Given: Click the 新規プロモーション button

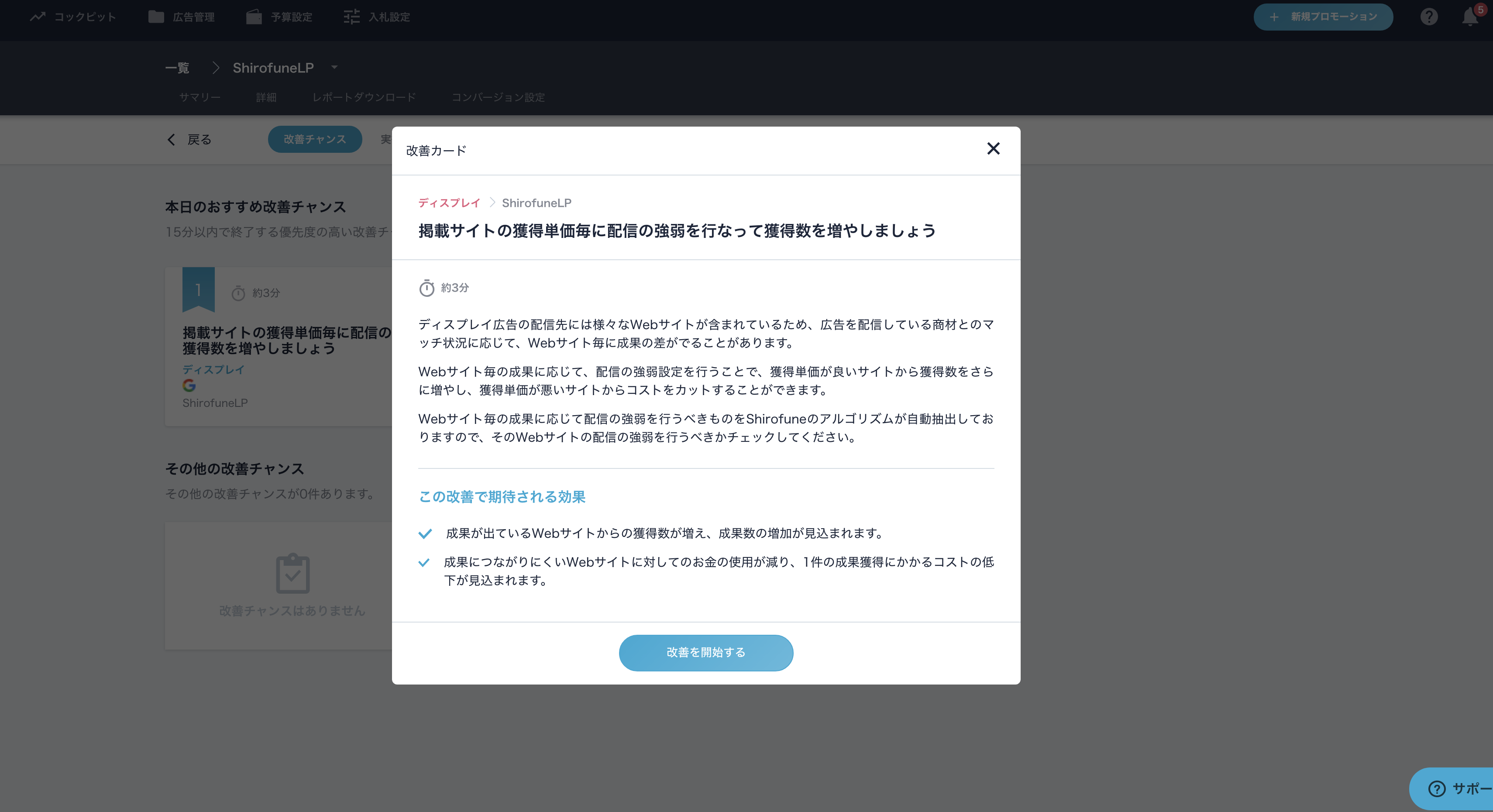Looking at the screenshot, I should [1323, 17].
